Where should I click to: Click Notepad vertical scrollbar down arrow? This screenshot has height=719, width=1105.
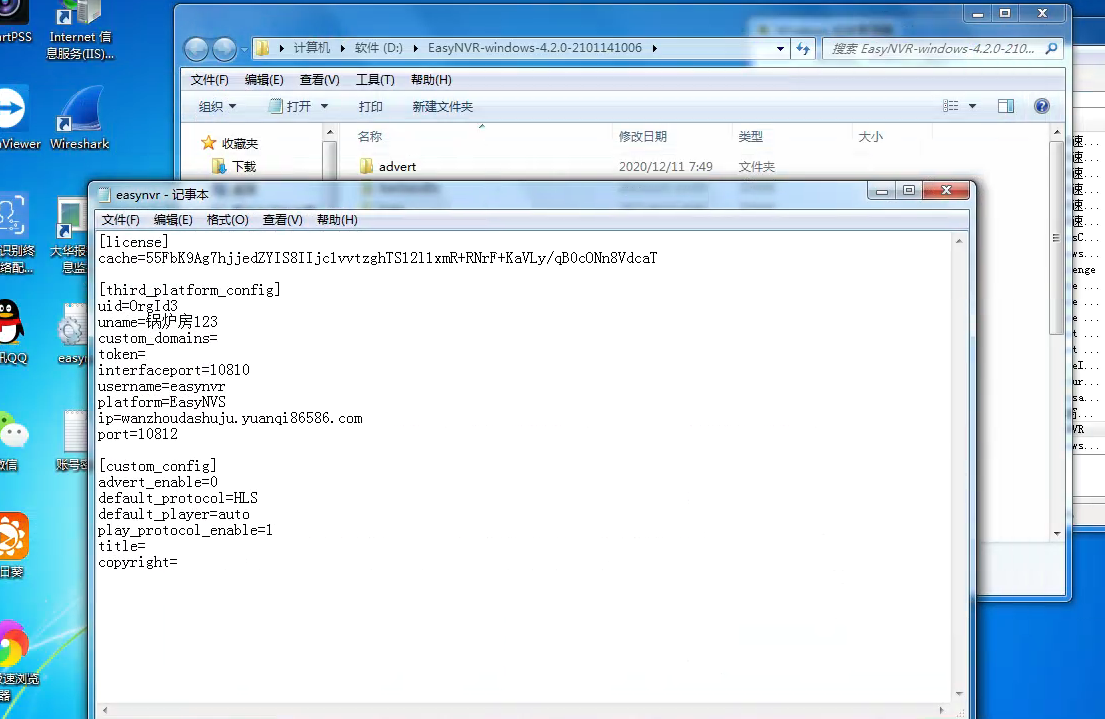[x=959, y=694]
